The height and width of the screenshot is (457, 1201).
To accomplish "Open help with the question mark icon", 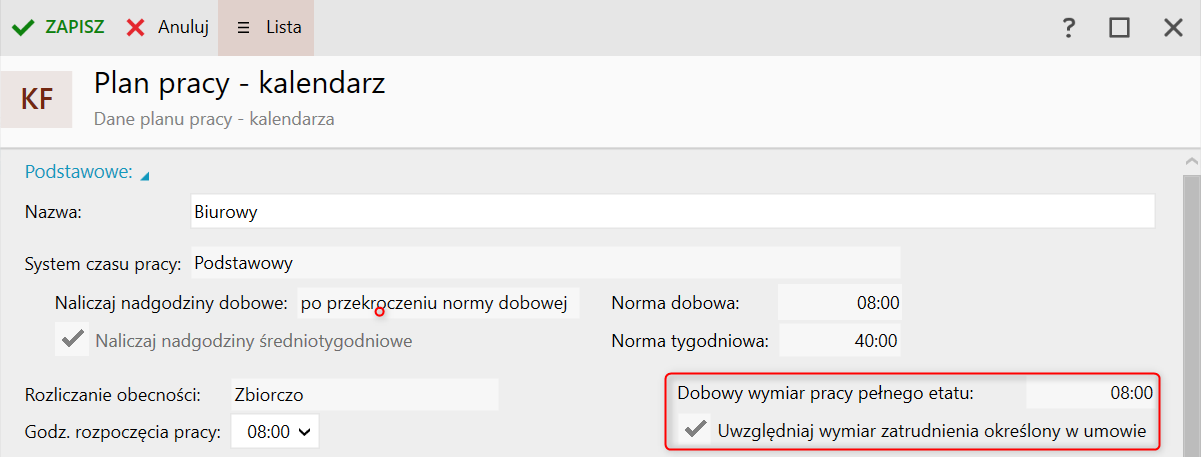I will (1069, 28).
